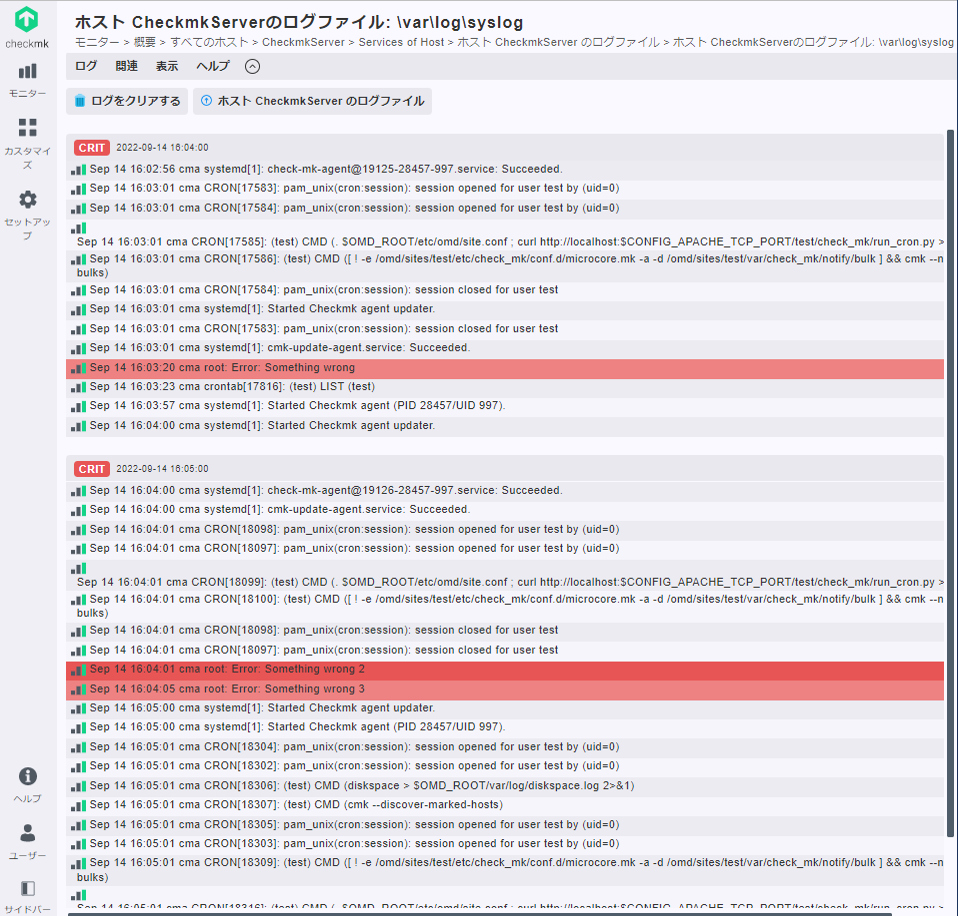Go to CheckmkServer breadcrumb link

[304, 42]
